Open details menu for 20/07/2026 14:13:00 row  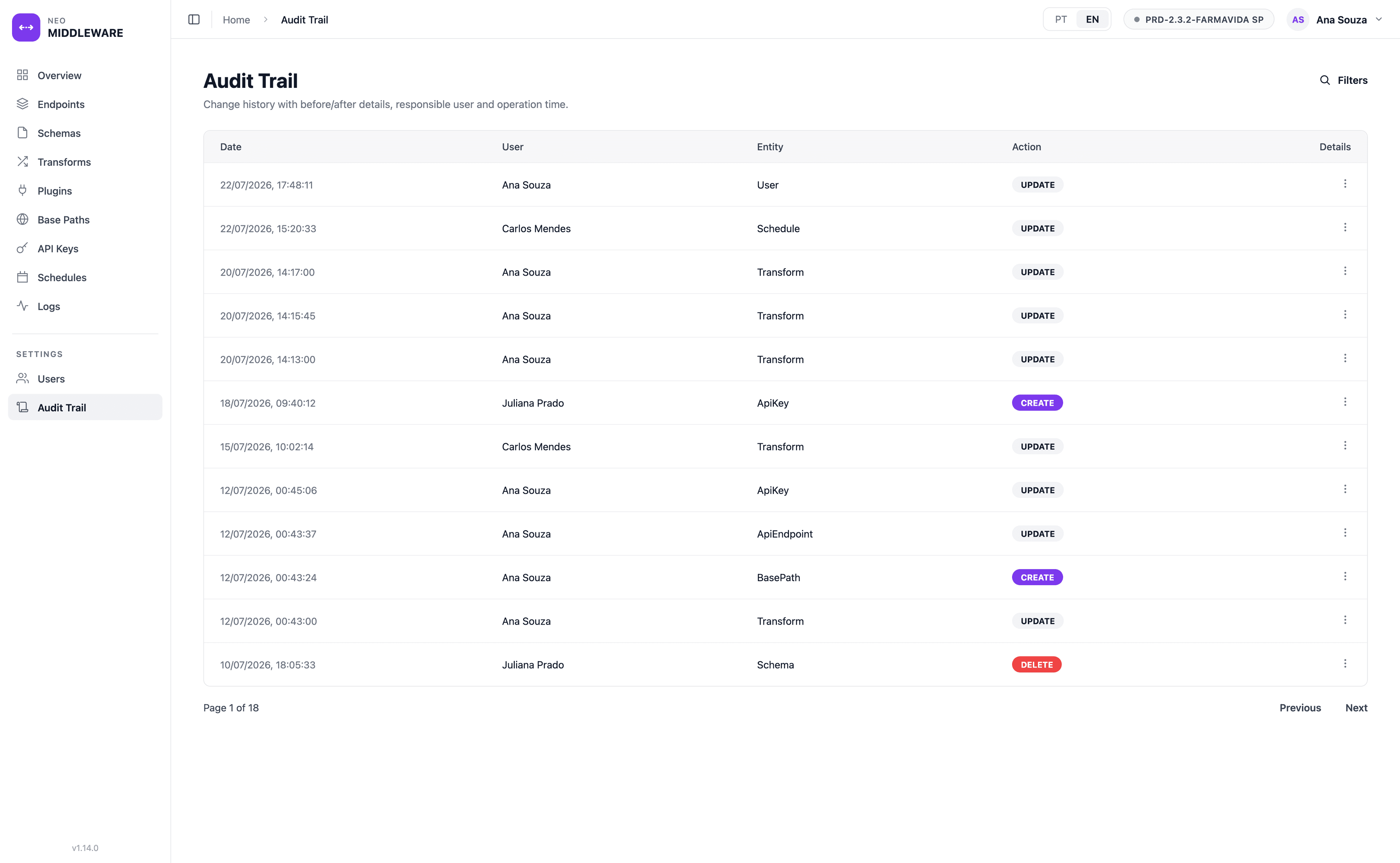tap(1345, 358)
